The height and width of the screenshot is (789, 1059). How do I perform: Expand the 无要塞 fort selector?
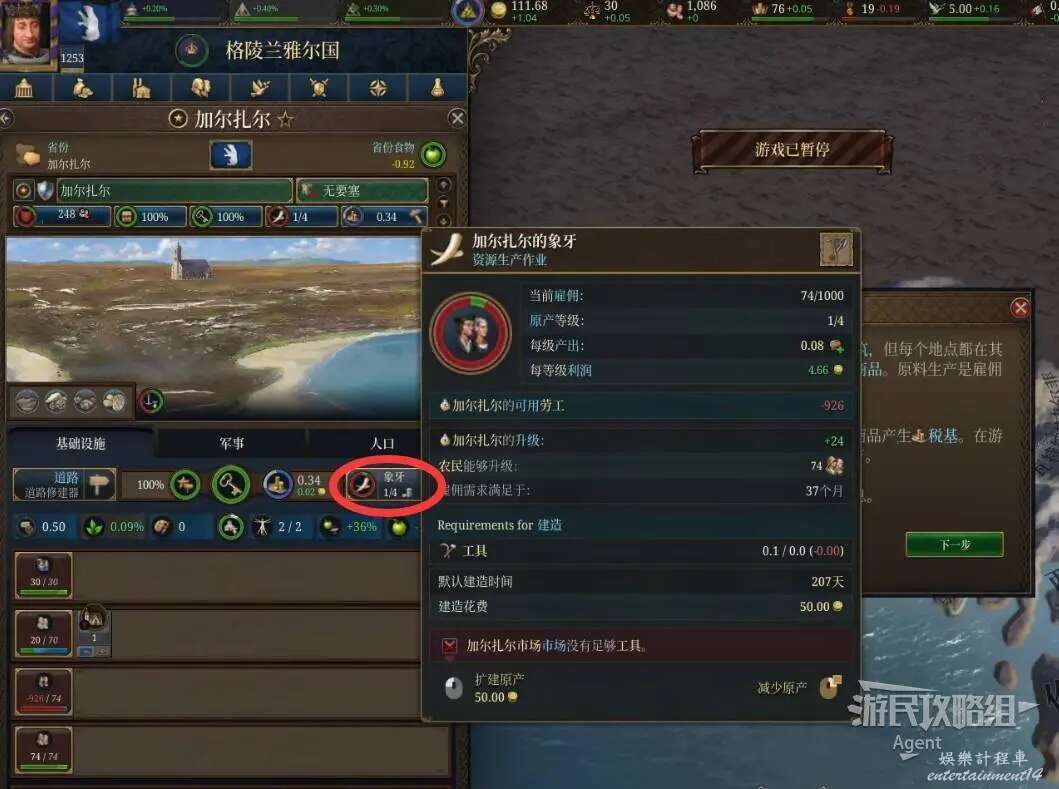click(362, 190)
